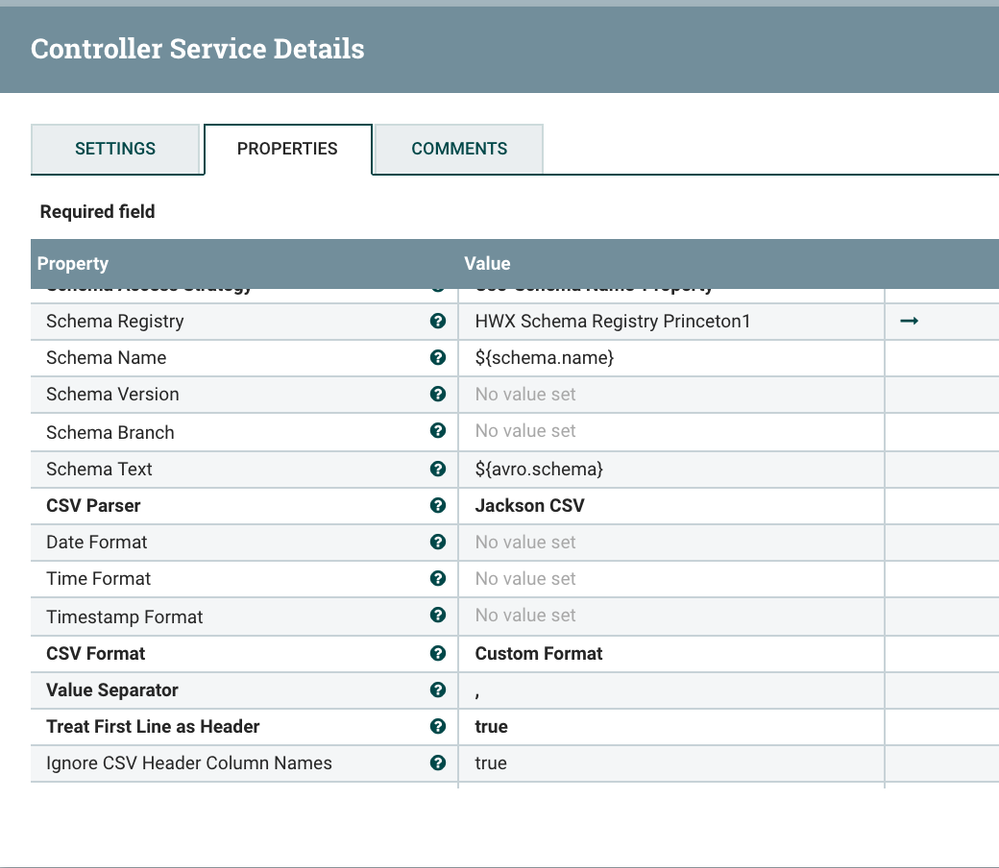Click the Value column header
The image size is (999, 868).
click(487, 264)
